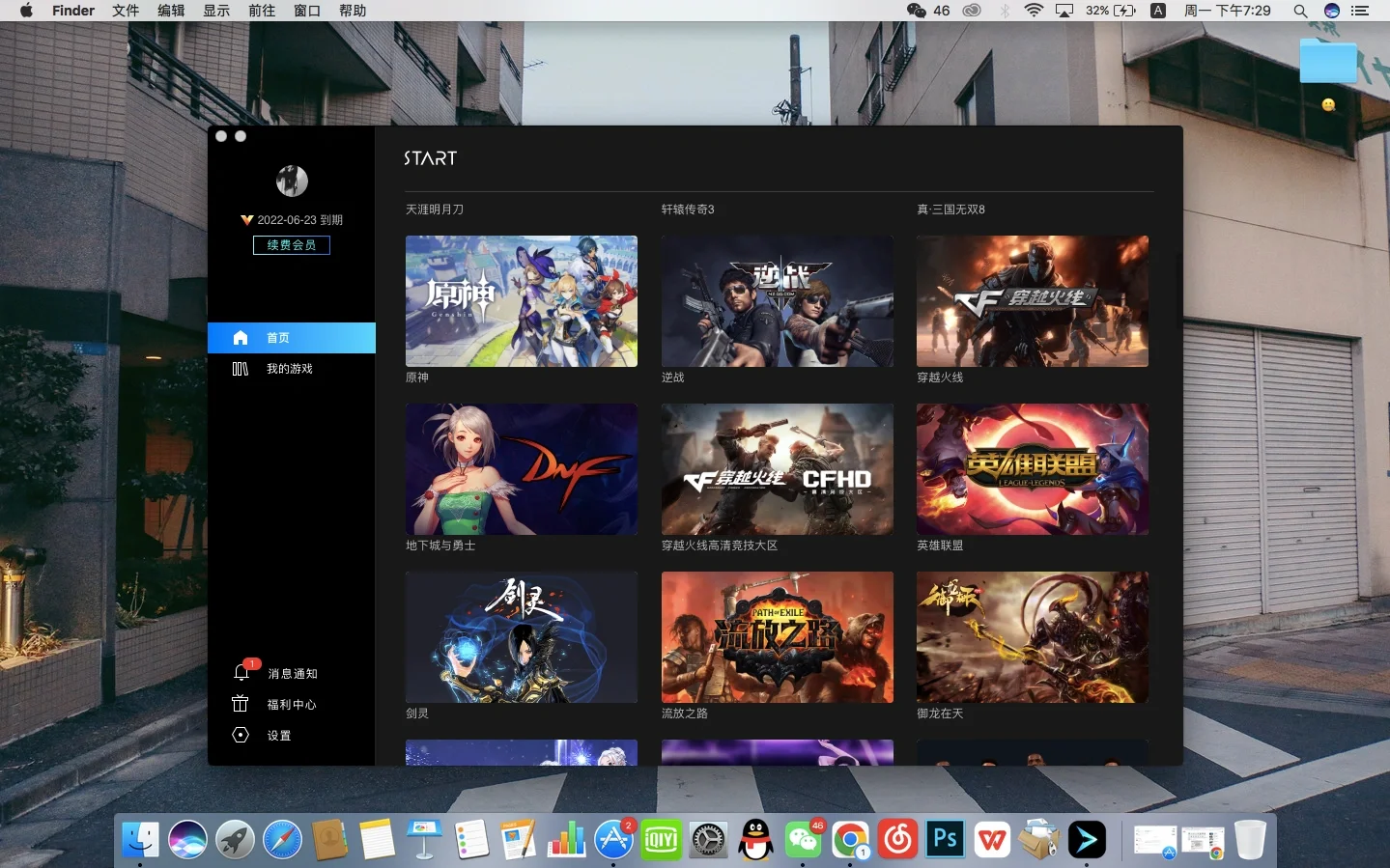Image resolution: width=1390 pixels, height=868 pixels.
Task: Open the desktop folder icon
Action: click(x=1328, y=60)
